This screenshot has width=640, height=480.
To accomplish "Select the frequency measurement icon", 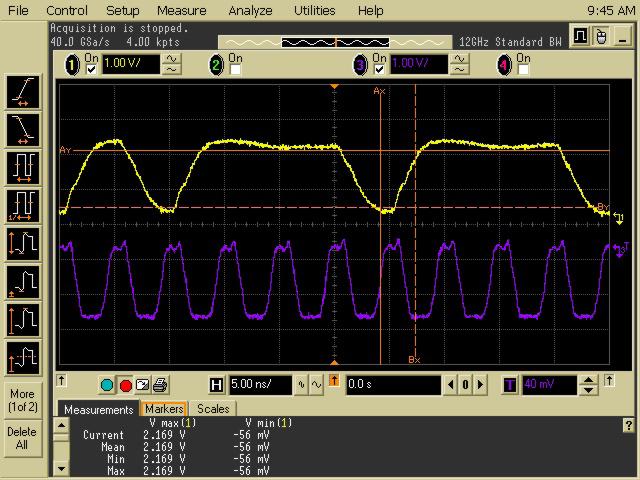I will pyautogui.click(x=23, y=206).
